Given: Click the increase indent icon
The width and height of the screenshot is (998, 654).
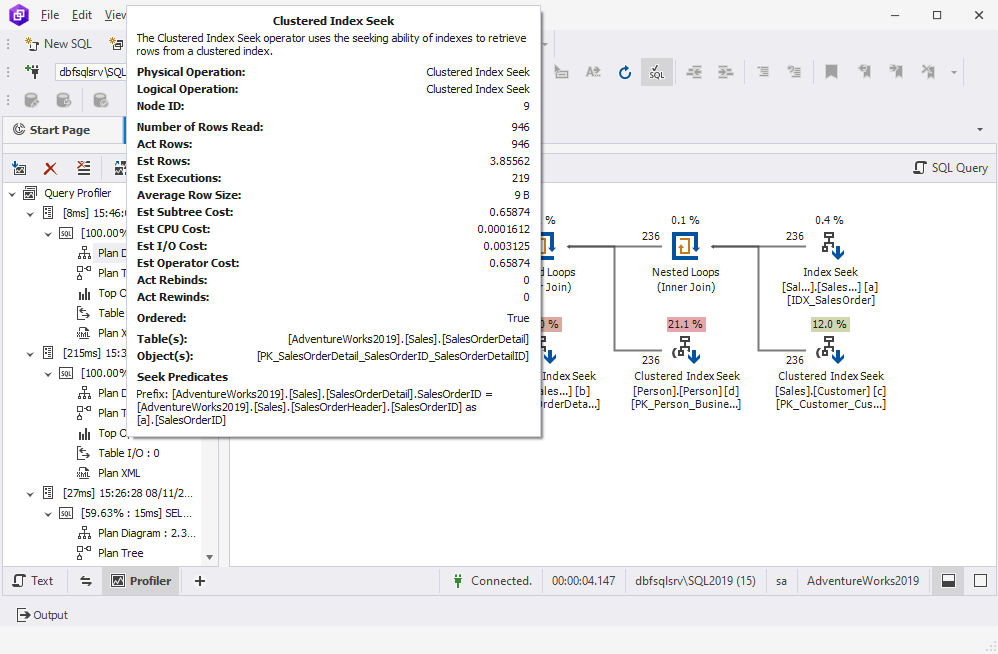Looking at the screenshot, I should [726, 72].
